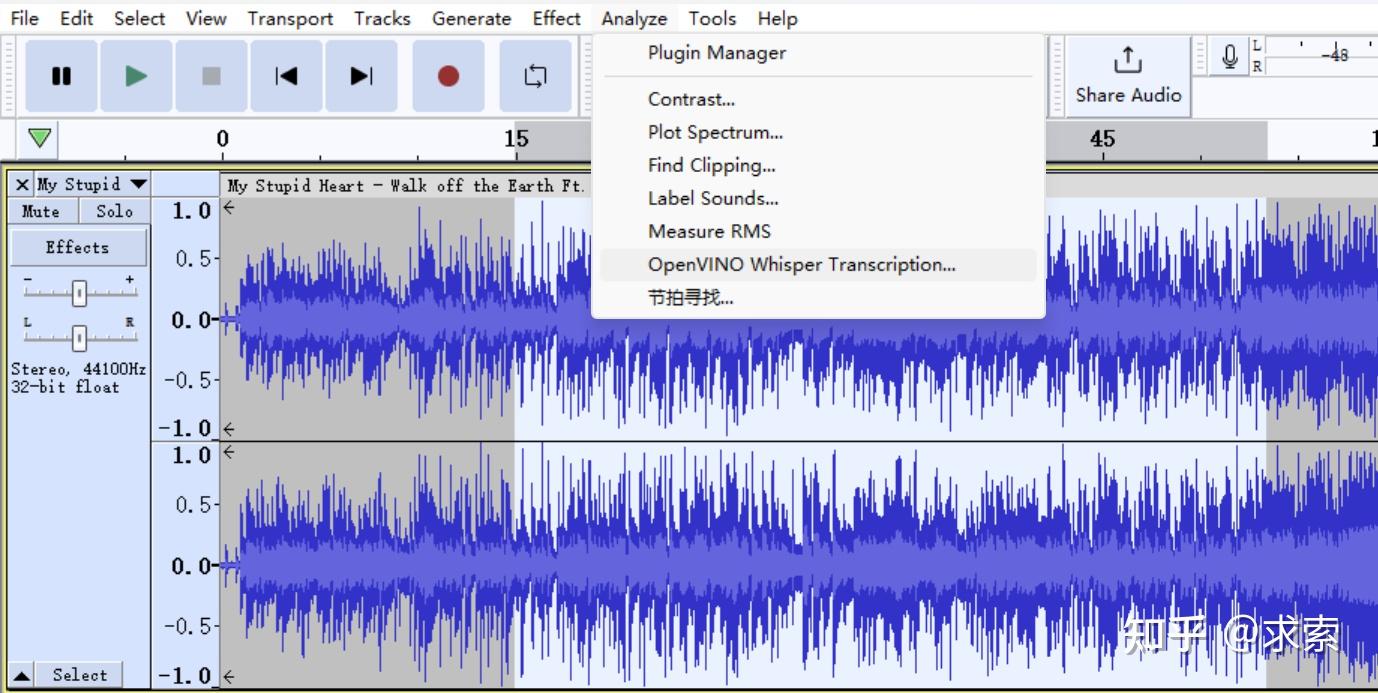Click the microphone recording meter
The image size is (1378, 693).
tap(1229, 55)
